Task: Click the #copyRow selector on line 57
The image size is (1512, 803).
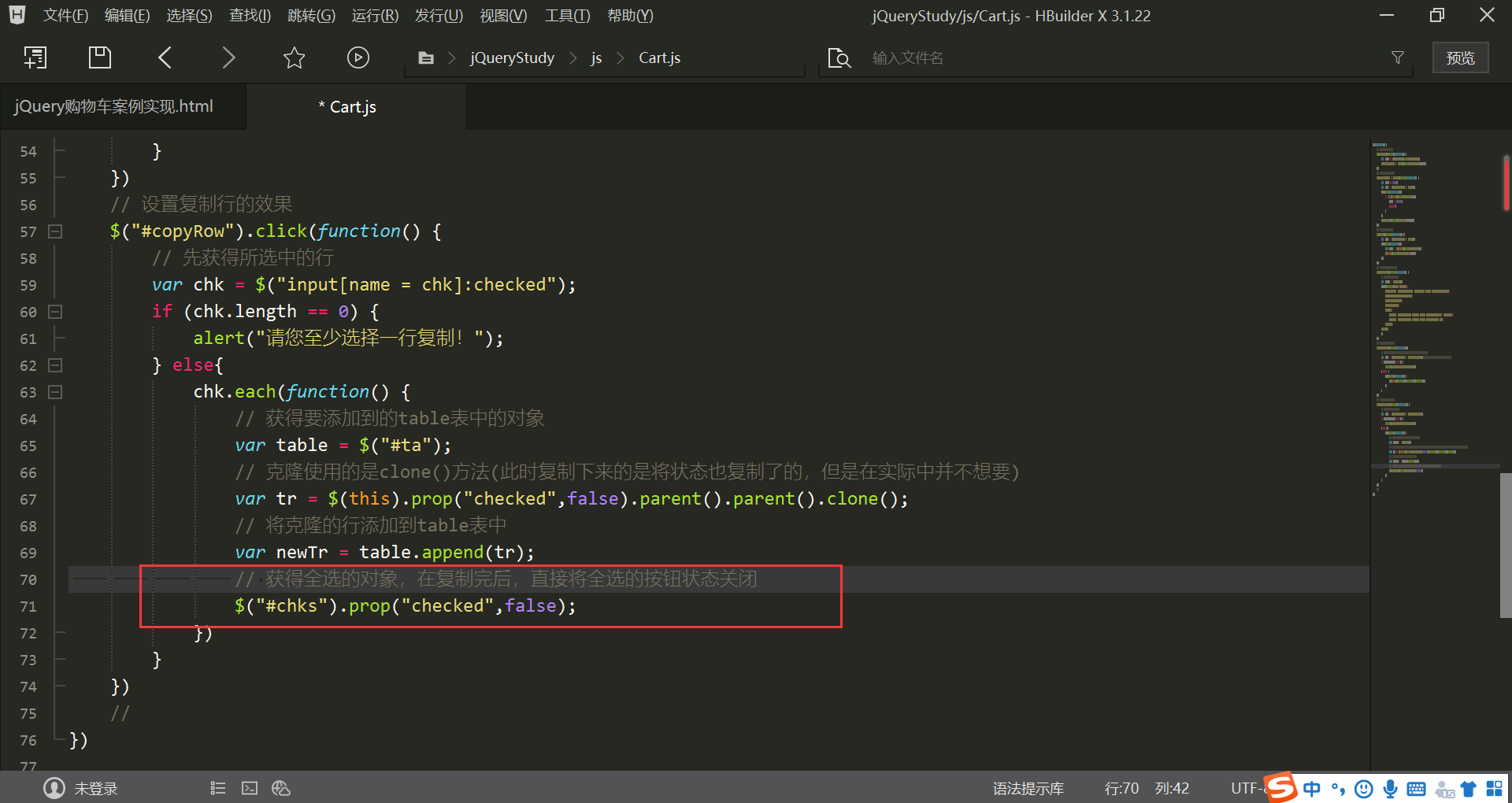Action: click(x=183, y=231)
